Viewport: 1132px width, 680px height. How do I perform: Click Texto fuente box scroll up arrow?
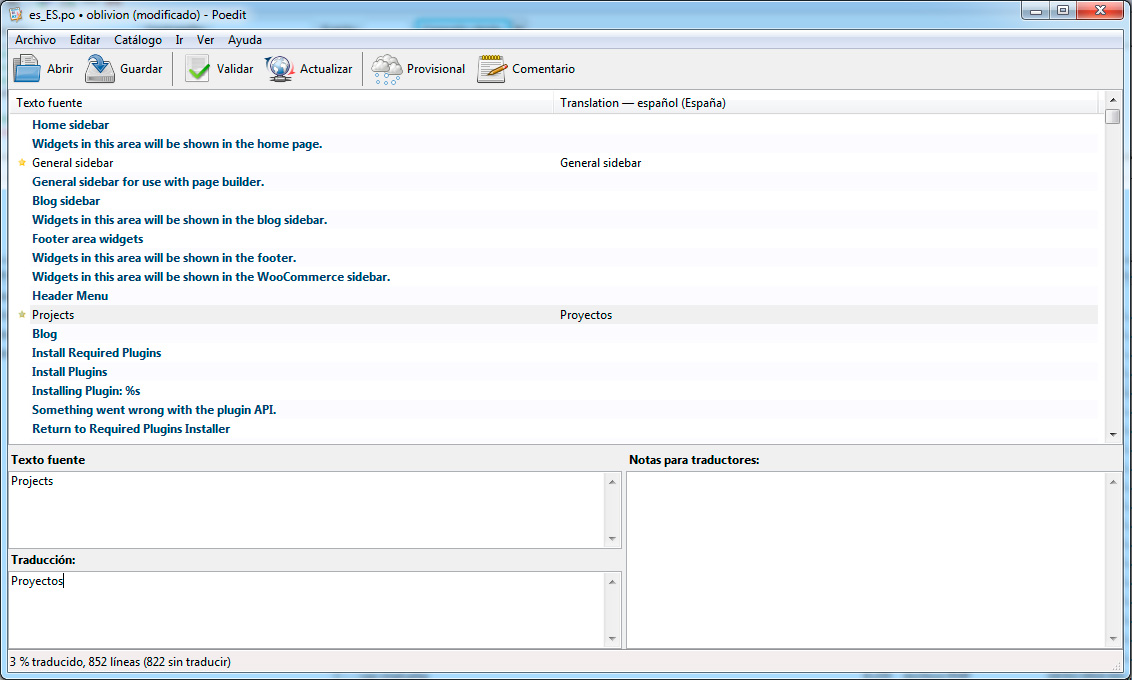click(612, 481)
